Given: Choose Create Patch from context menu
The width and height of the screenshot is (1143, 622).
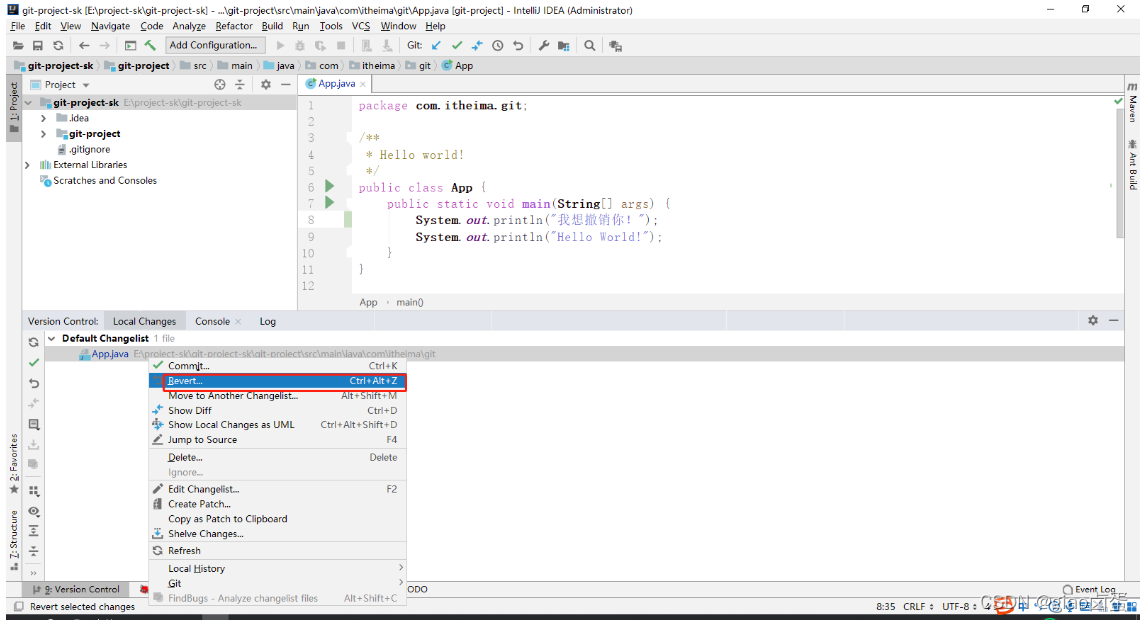Looking at the screenshot, I should pos(277,504).
